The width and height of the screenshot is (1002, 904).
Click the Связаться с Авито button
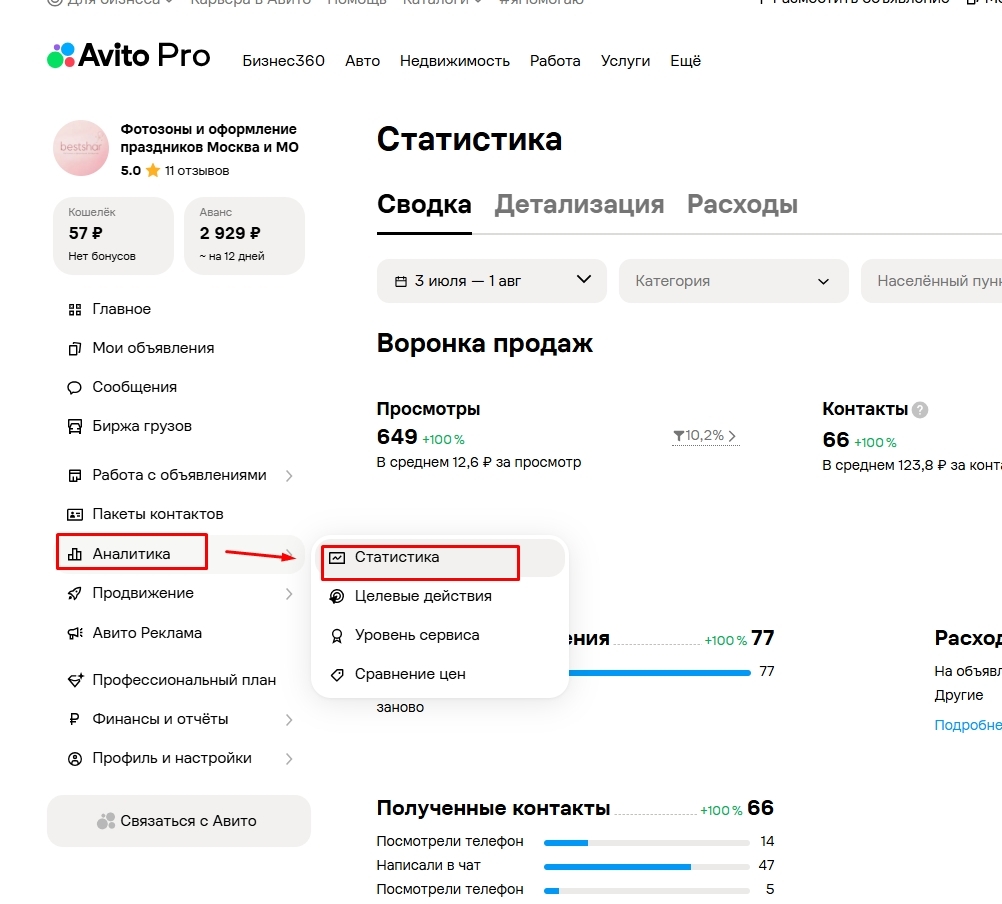coord(179,821)
